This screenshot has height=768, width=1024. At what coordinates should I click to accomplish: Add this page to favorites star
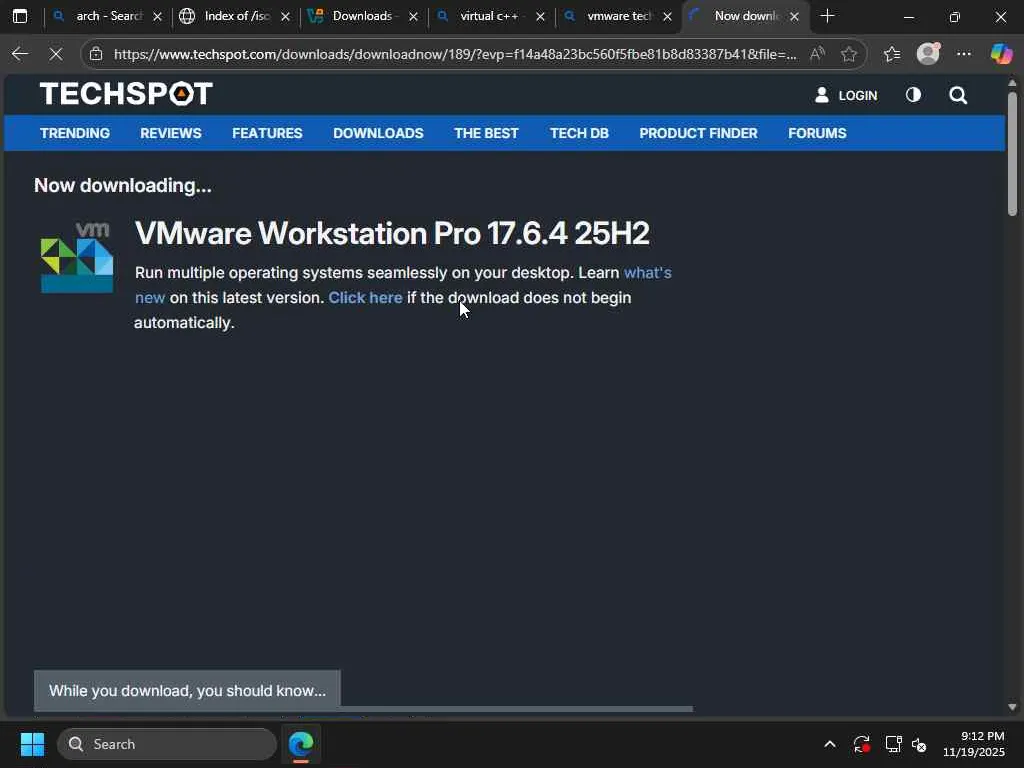[x=849, y=54]
